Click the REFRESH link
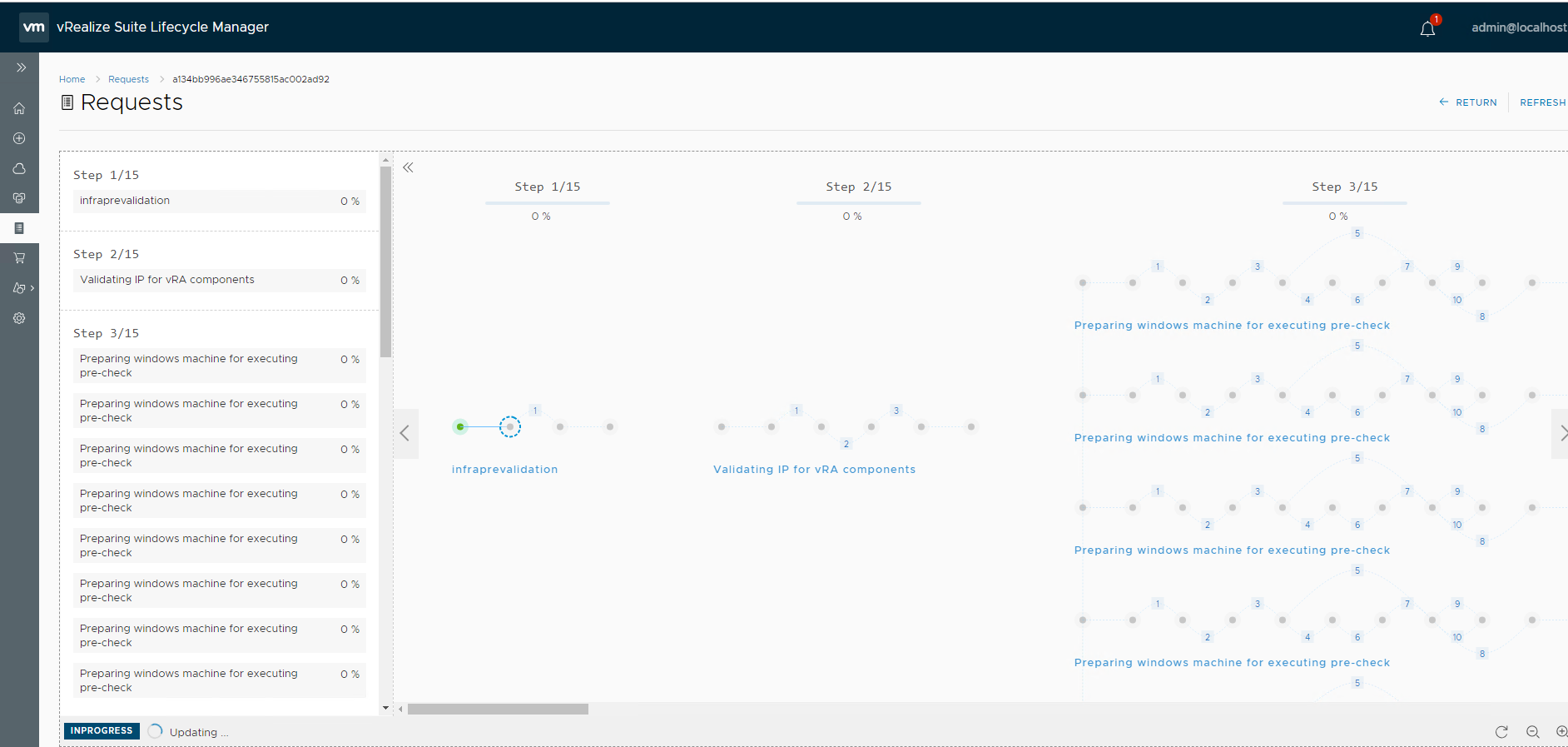Viewport: 1568px width, 747px height. pos(1543,102)
